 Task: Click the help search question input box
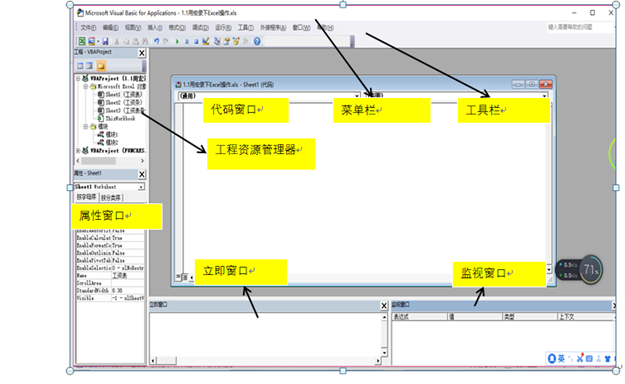(x=580, y=27)
